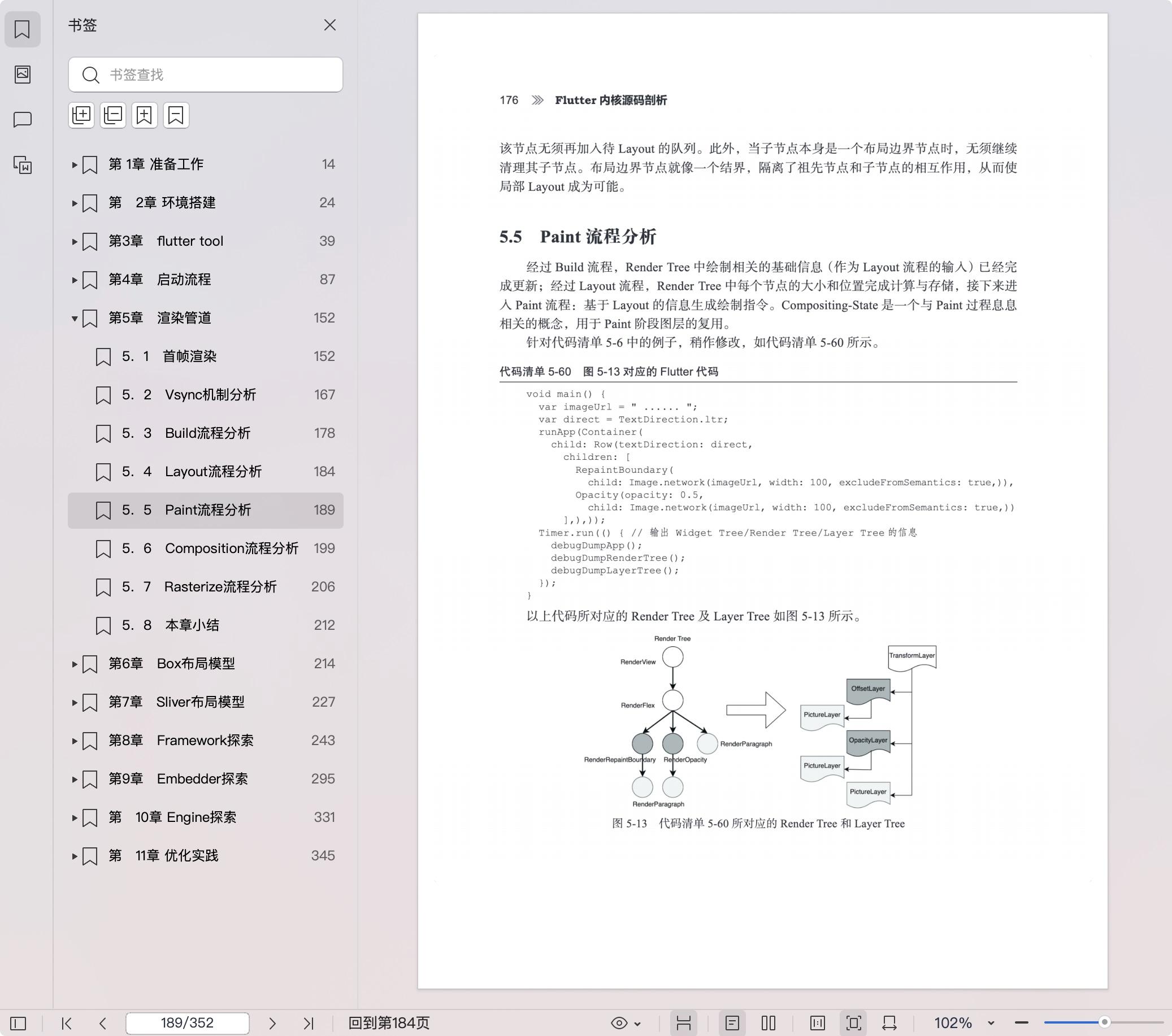Jump to 5.8 本章小结 bookmark
The height and width of the screenshot is (1036, 1172).
[205, 625]
